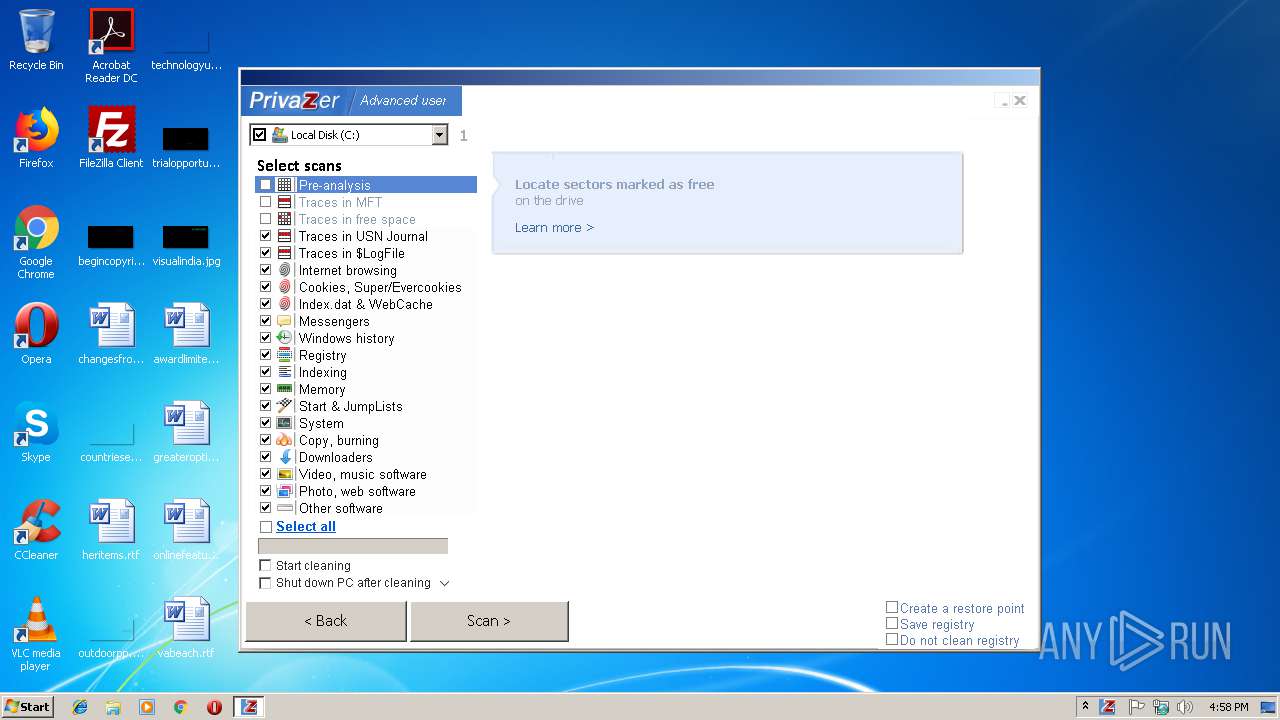Click the taskbar clock
Viewport: 1280px width, 720px height.
[x=1228, y=707]
